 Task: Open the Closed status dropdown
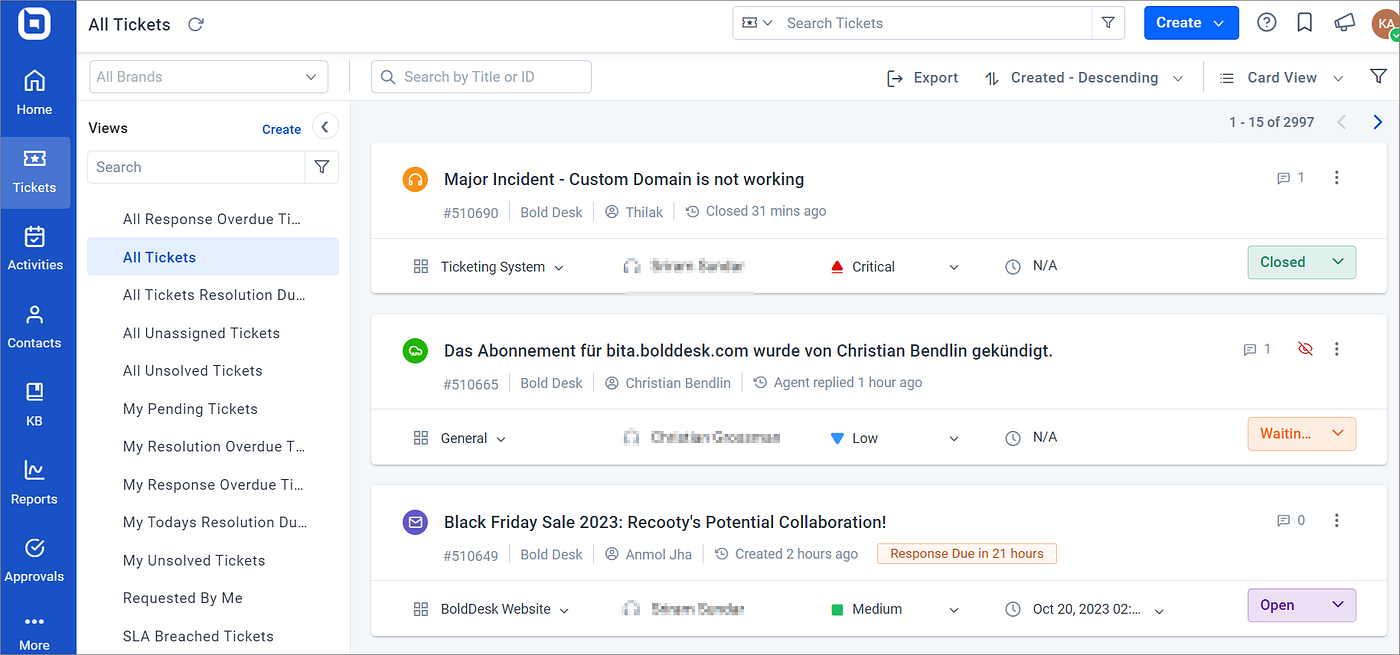pos(1301,262)
